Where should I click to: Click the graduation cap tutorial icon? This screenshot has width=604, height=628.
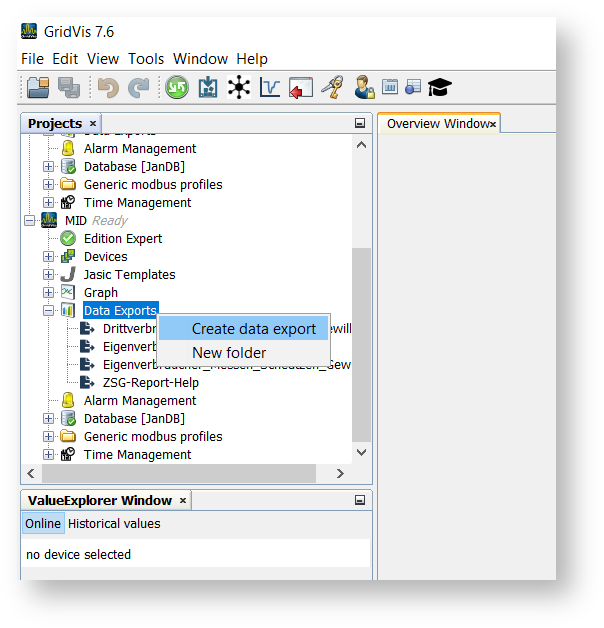pyautogui.click(x=439, y=88)
